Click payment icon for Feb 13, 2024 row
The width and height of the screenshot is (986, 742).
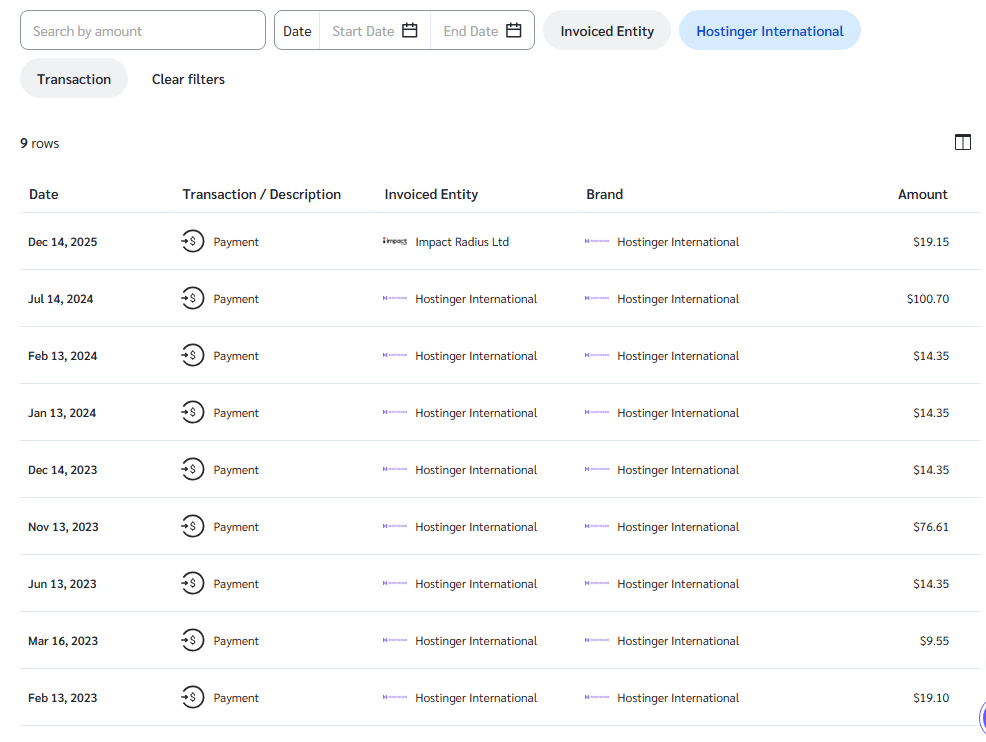pos(192,355)
